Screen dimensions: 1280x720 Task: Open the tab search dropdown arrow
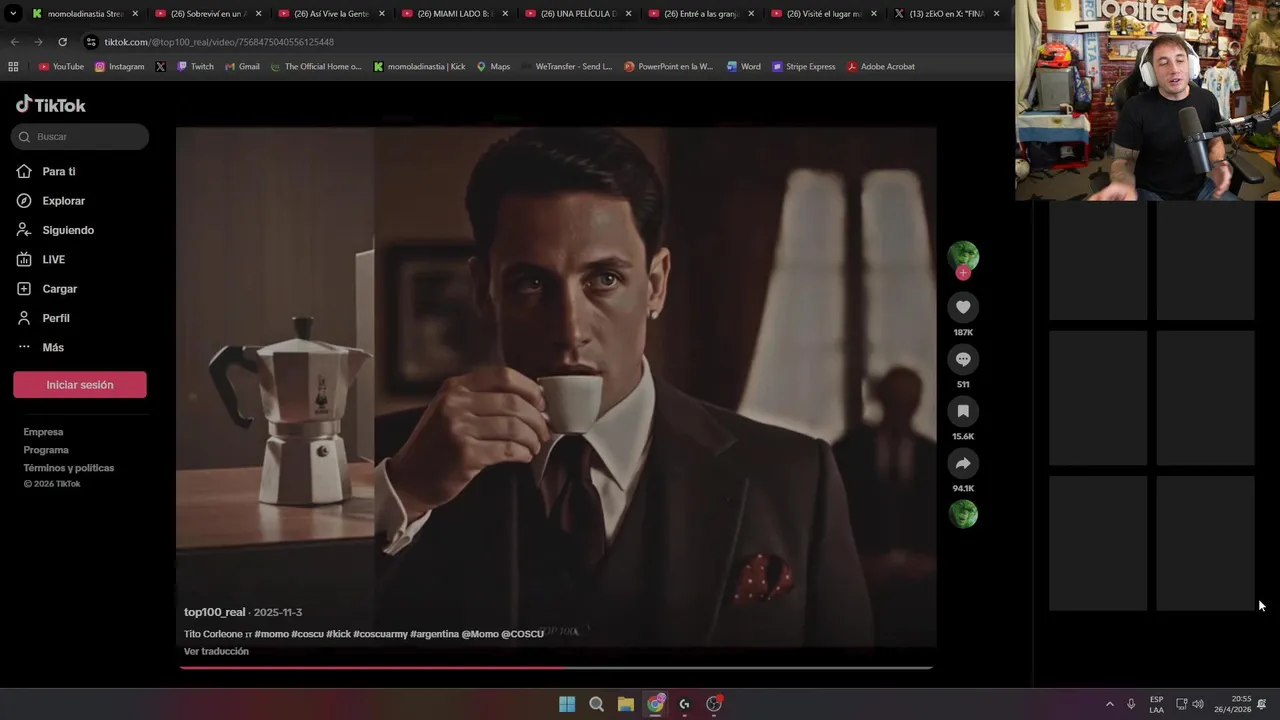click(13, 14)
